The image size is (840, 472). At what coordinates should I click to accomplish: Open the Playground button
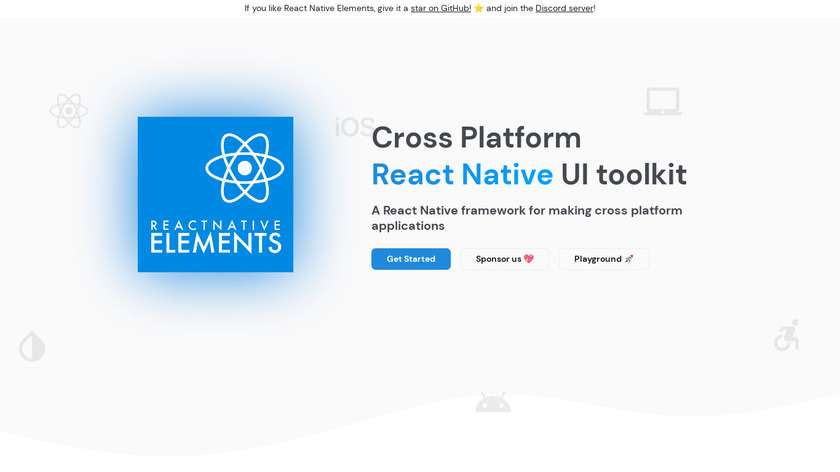[x=603, y=259]
